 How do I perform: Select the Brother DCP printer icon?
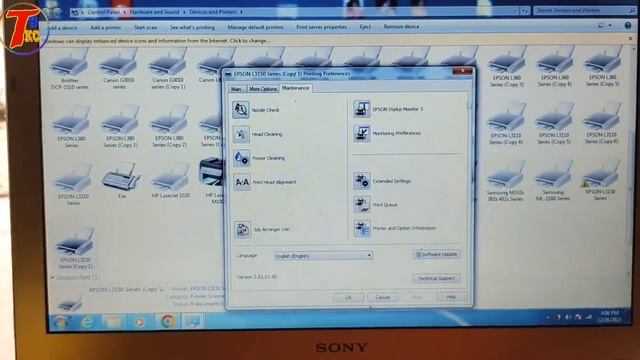pyautogui.click(x=70, y=69)
